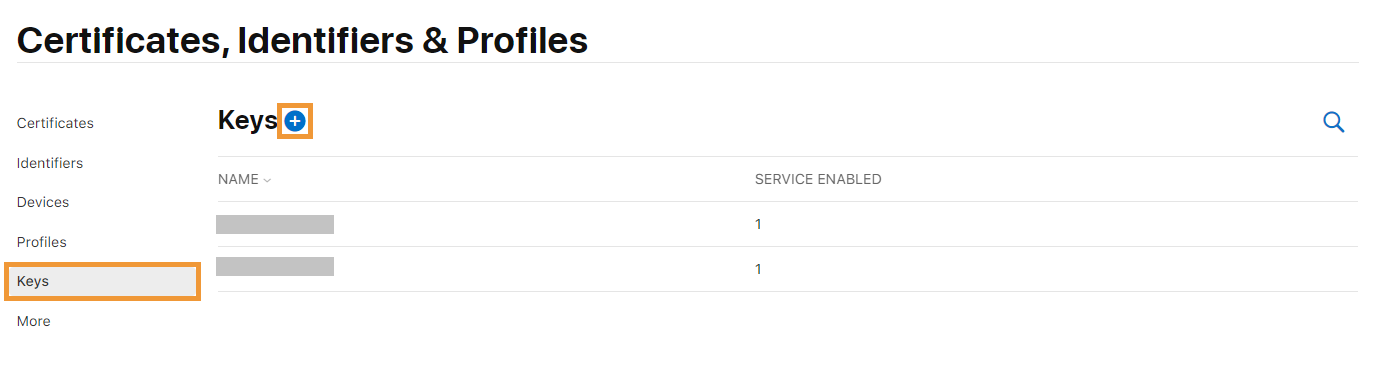Image resolution: width=1397 pixels, height=372 pixels.
Task: Click 'Identifiers' word in the page heading
Action: (x=328, y=40)
